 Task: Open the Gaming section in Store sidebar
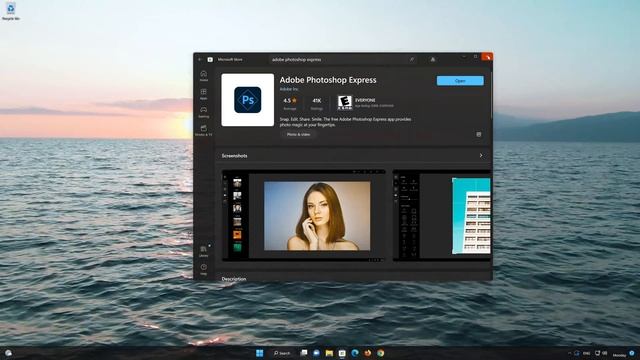click(x=203, y=112)
